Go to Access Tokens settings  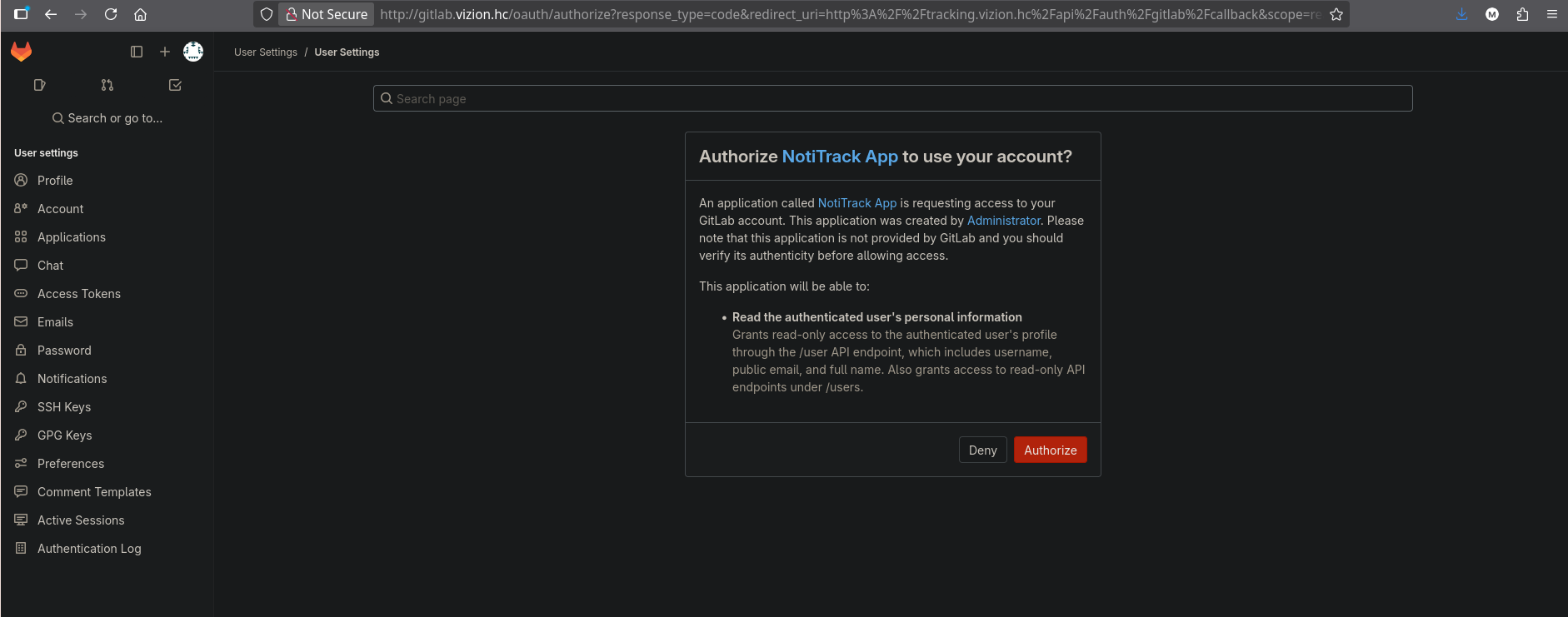pos(79,294)
